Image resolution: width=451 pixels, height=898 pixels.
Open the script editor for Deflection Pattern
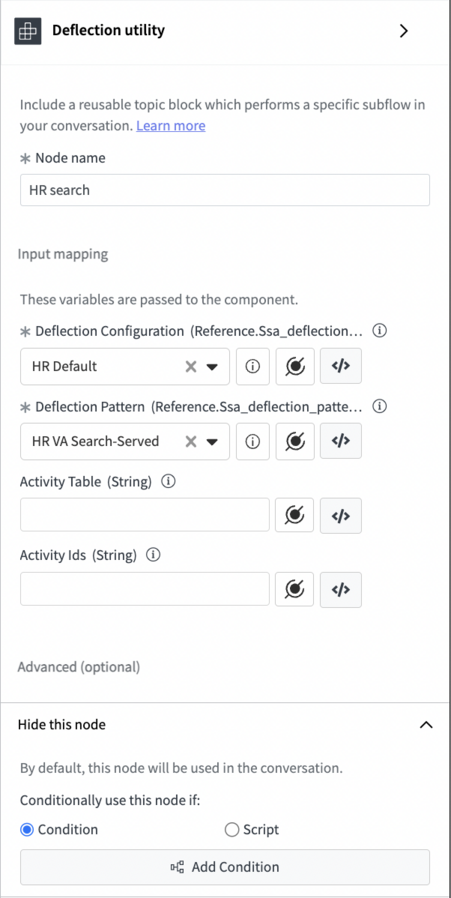340,441
